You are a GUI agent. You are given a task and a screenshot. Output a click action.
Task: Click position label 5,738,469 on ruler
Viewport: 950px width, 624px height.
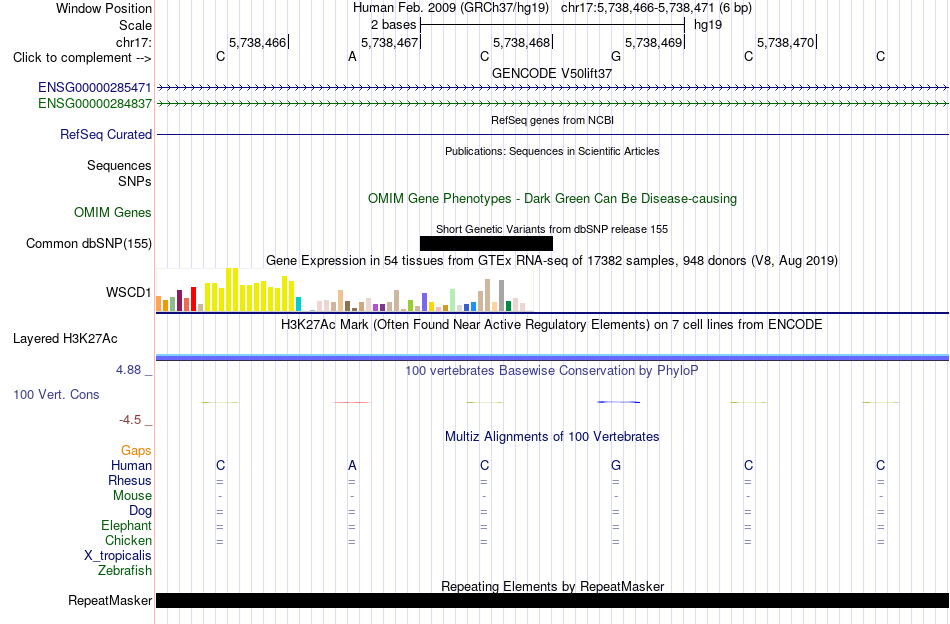click(x=653, y=42)
